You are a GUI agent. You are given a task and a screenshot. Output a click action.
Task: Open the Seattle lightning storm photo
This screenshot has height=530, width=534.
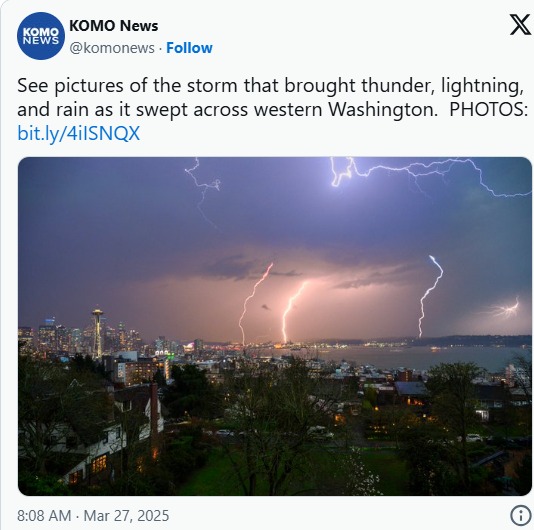pyautogui.click(x=275, y=326)
